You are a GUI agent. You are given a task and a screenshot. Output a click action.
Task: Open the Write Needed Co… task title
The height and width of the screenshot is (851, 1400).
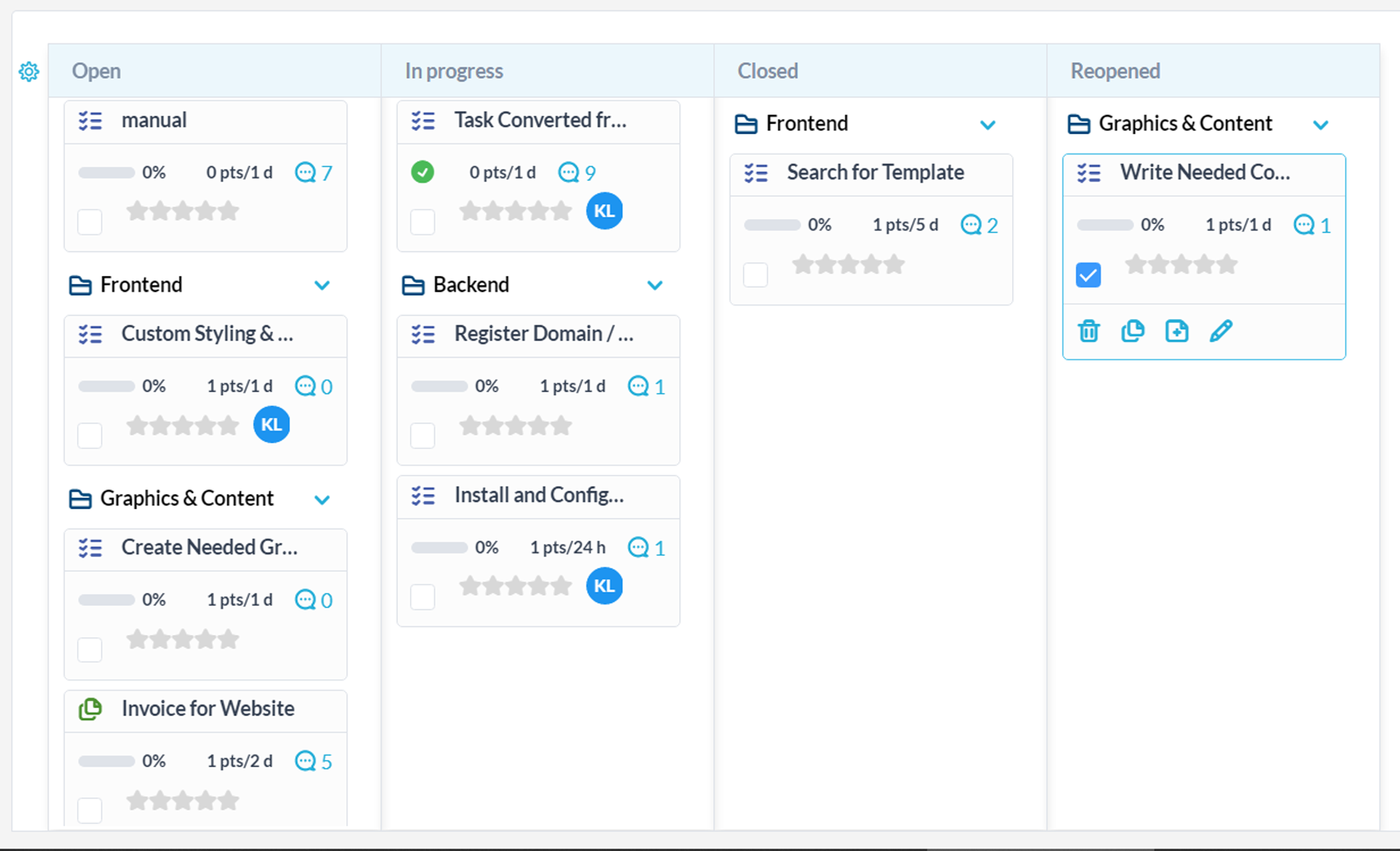tap(1205, 172)
